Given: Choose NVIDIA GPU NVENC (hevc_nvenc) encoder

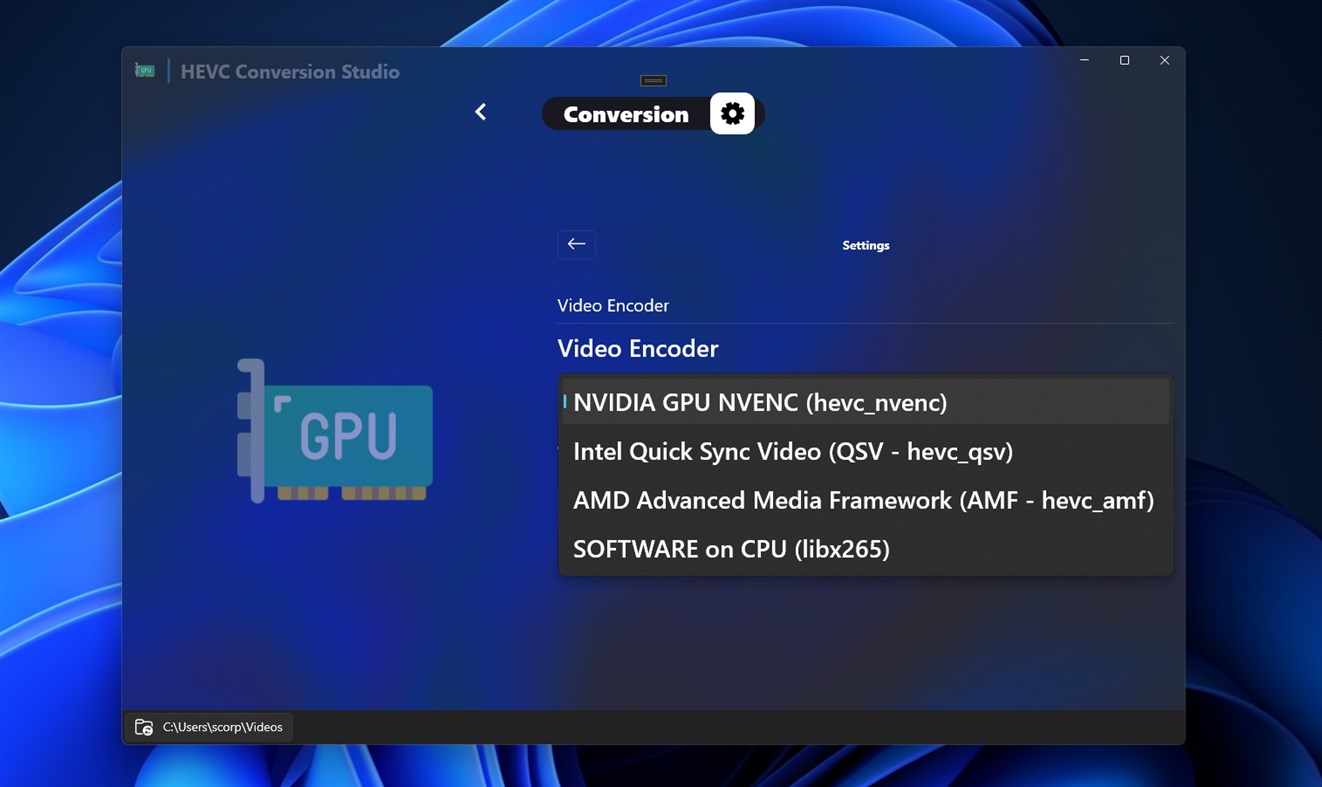Looking at the screenshot, I should click(x=866, y=402).
